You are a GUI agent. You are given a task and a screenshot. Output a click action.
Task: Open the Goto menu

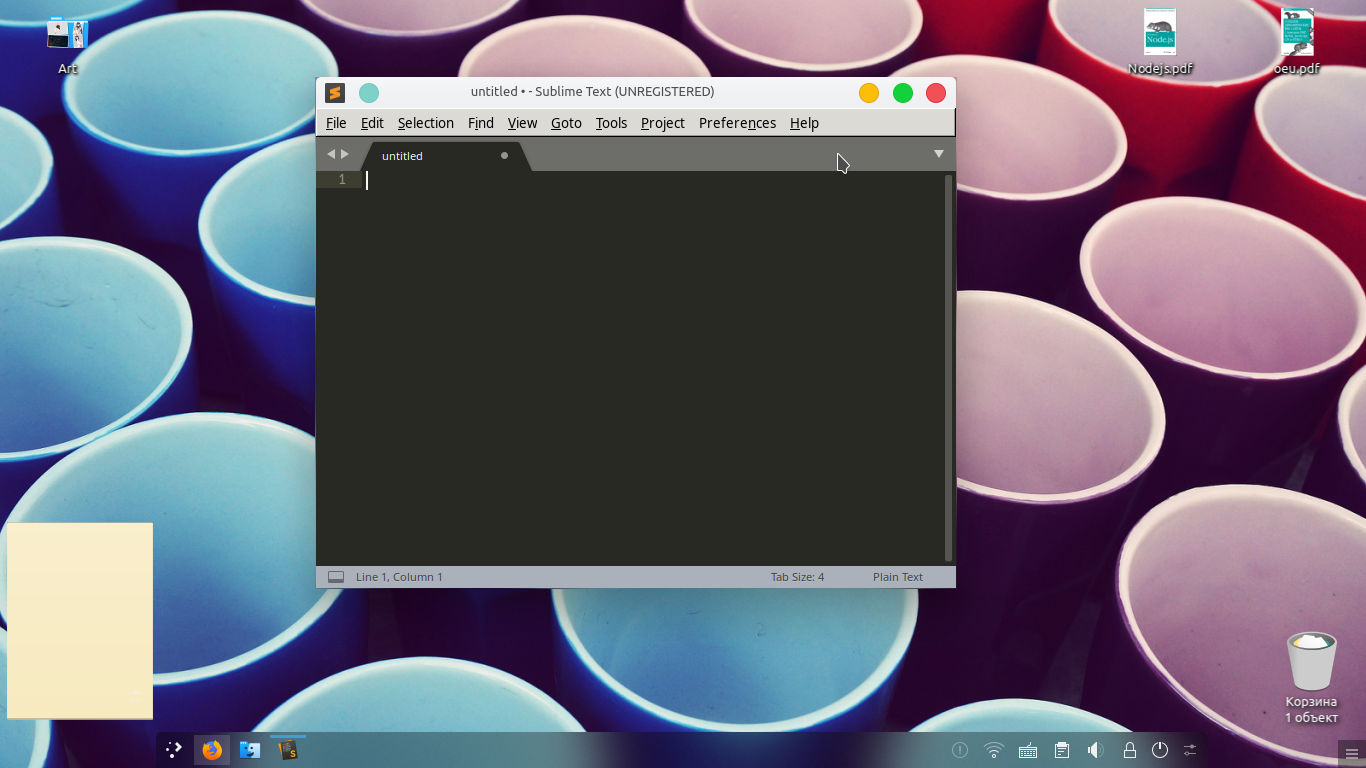[566, 123]
